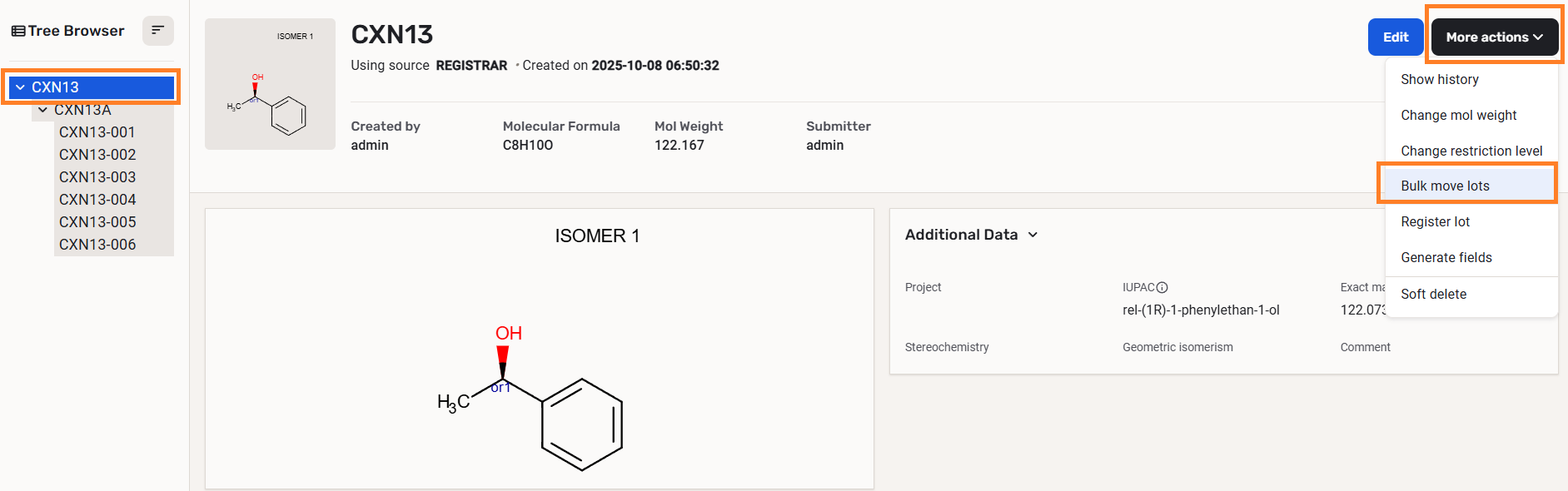Click the Tree Browser table icon
Viewport: 1568px width, 491px height.
[18, 31]
